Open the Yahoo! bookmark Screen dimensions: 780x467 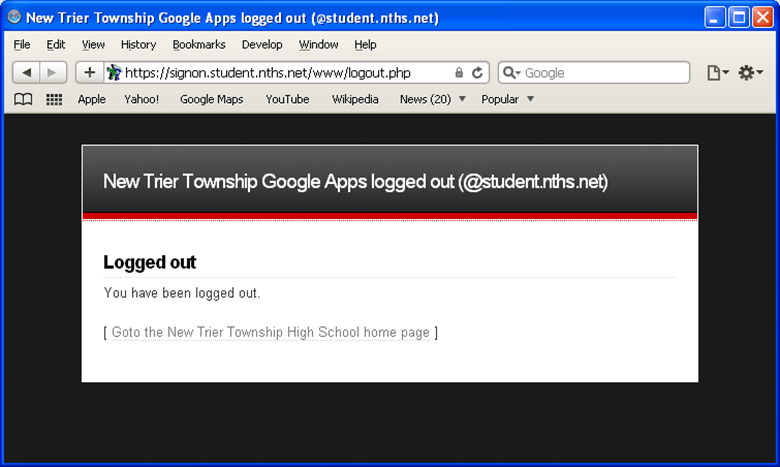[x=142, y=99]
